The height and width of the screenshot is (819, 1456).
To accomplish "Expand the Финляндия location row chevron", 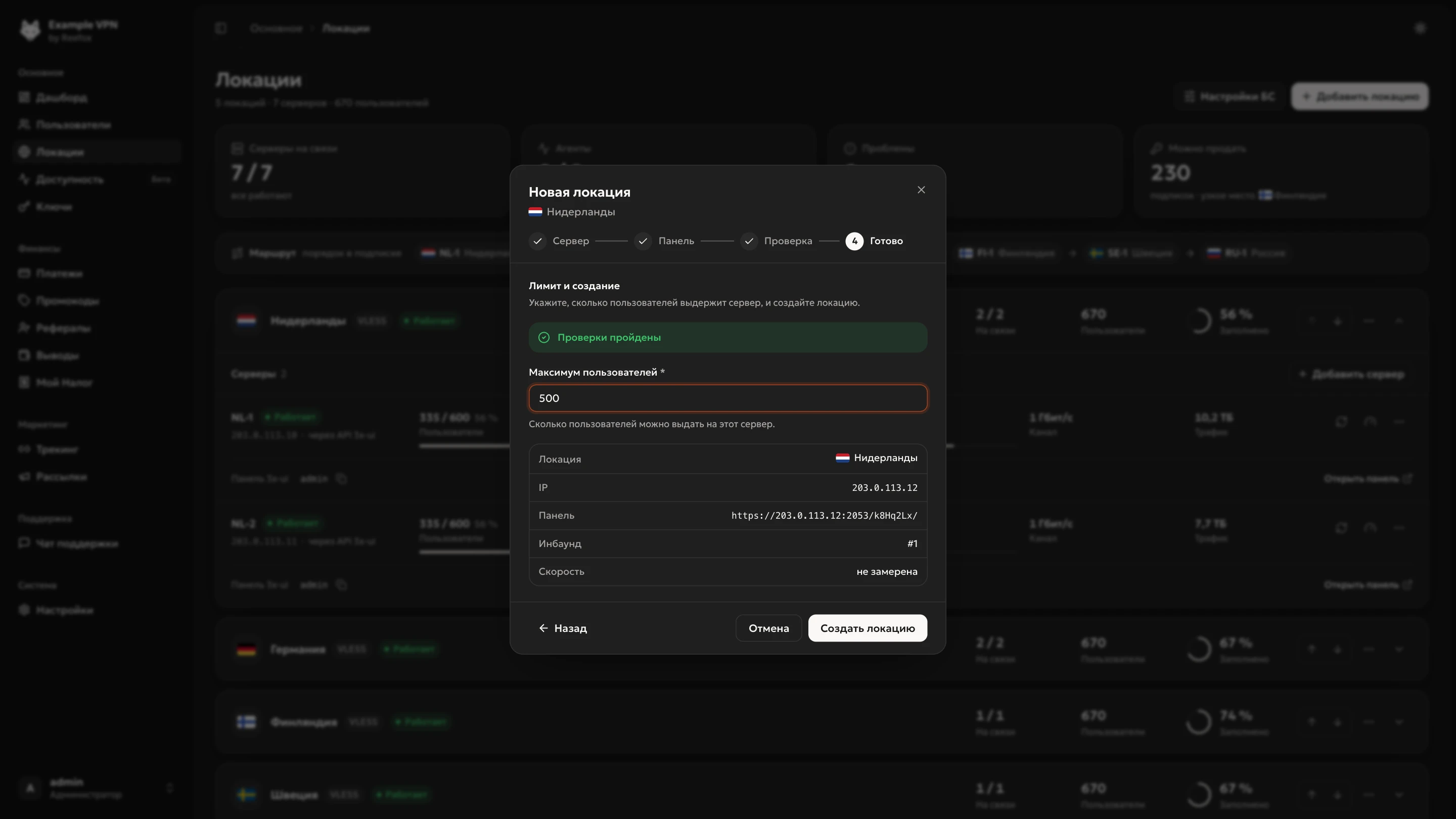I will 1399,722.
